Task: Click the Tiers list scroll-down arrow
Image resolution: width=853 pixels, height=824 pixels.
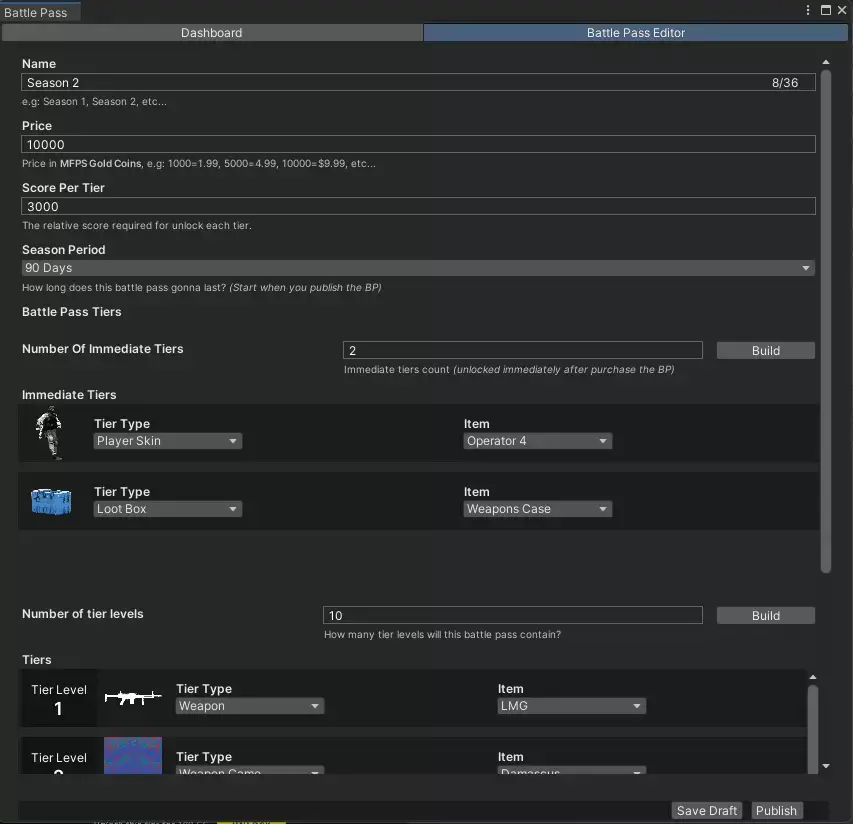Action: click(824, 766)
